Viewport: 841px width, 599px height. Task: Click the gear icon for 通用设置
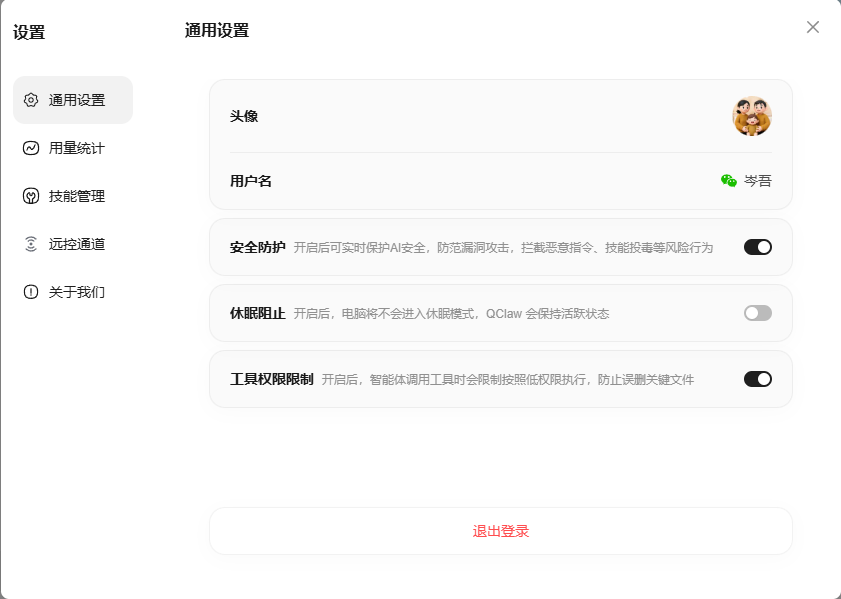point(31,100)
